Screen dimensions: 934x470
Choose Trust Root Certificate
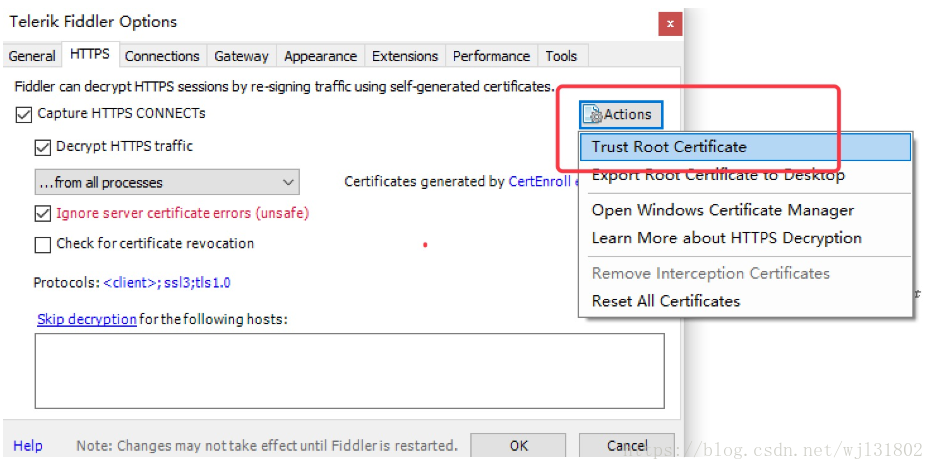745,147
